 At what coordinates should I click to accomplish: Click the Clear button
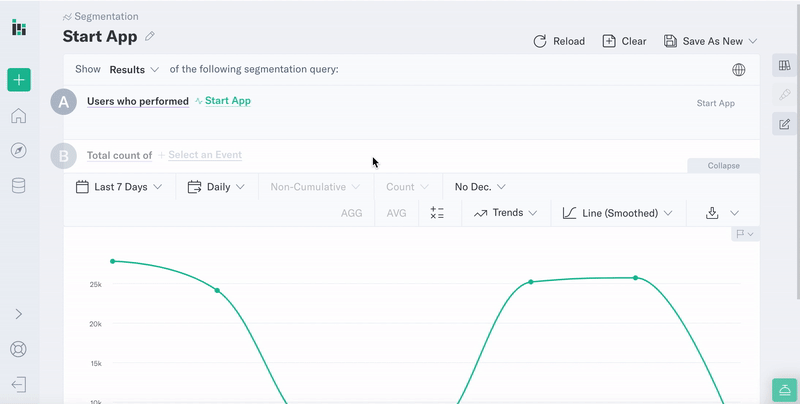(624, 41)
